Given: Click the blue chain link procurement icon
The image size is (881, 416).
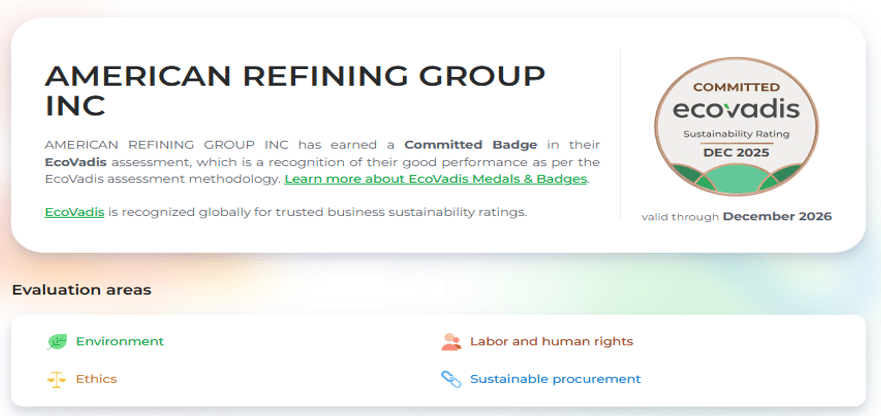Looking at the screenshot, I should pyautogui.click(x=450, y=379).
